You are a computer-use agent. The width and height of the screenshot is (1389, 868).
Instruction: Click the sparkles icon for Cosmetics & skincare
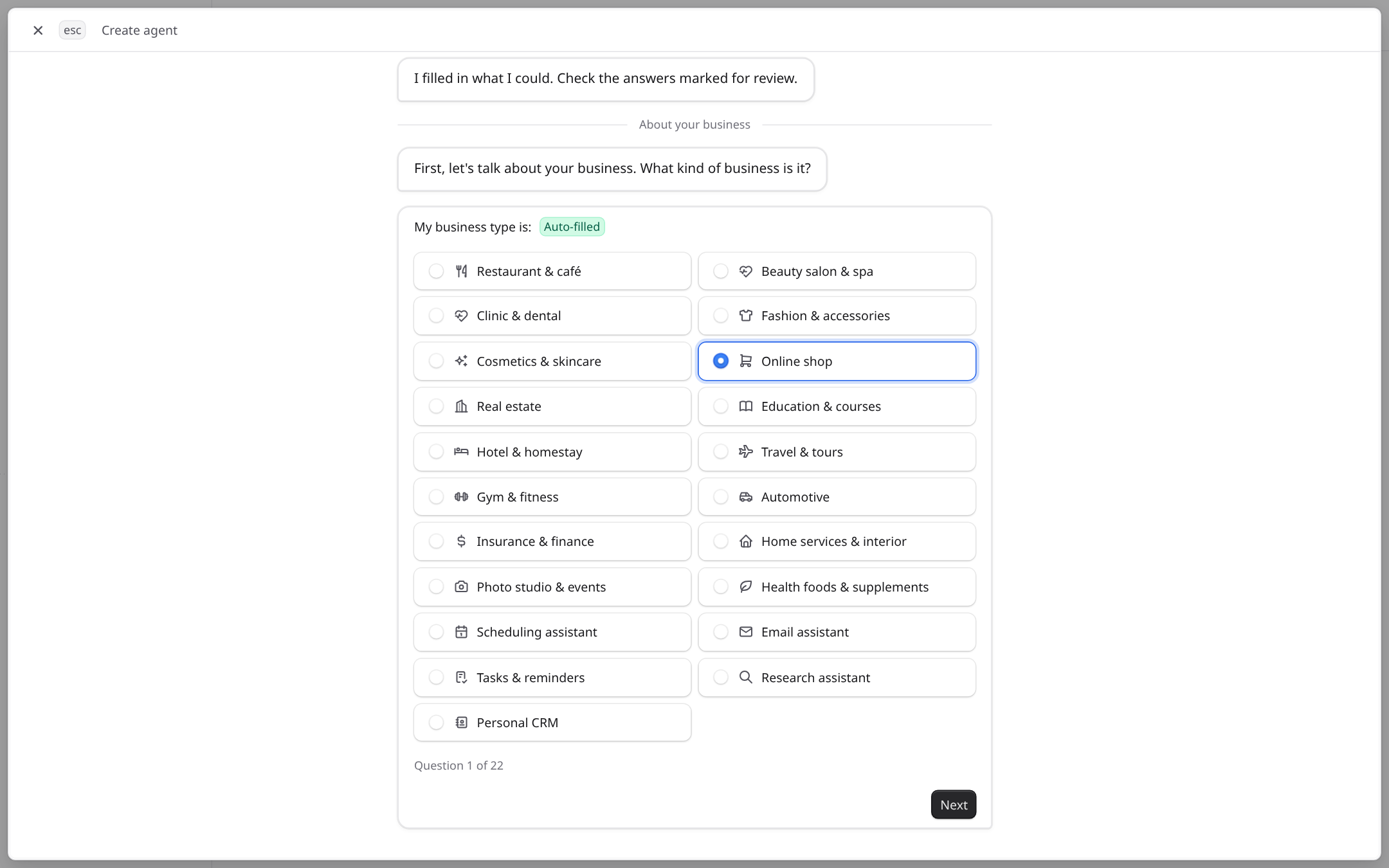pyautogui.click(x=461, y=361)
